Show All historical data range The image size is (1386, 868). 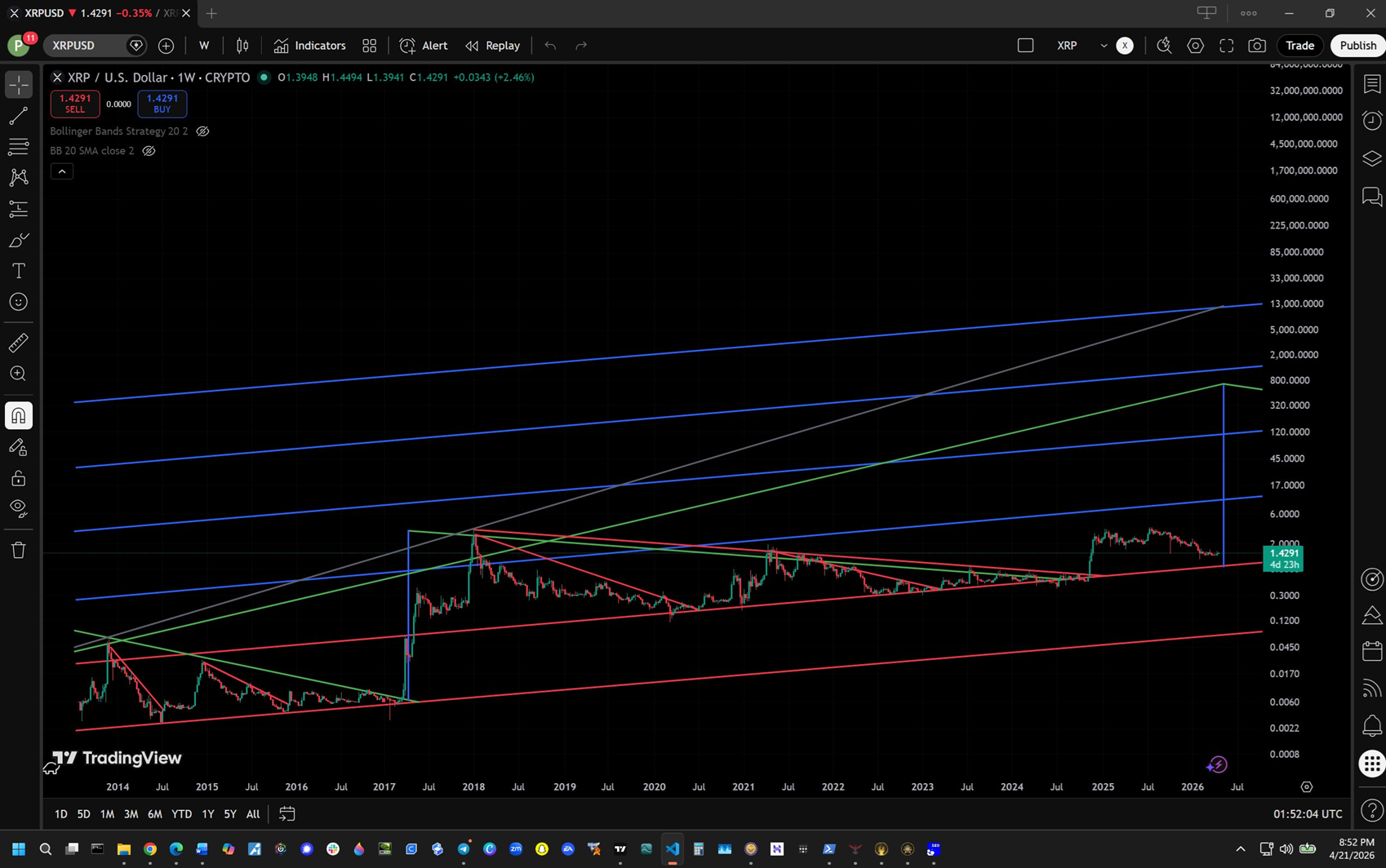pos(253,814)
